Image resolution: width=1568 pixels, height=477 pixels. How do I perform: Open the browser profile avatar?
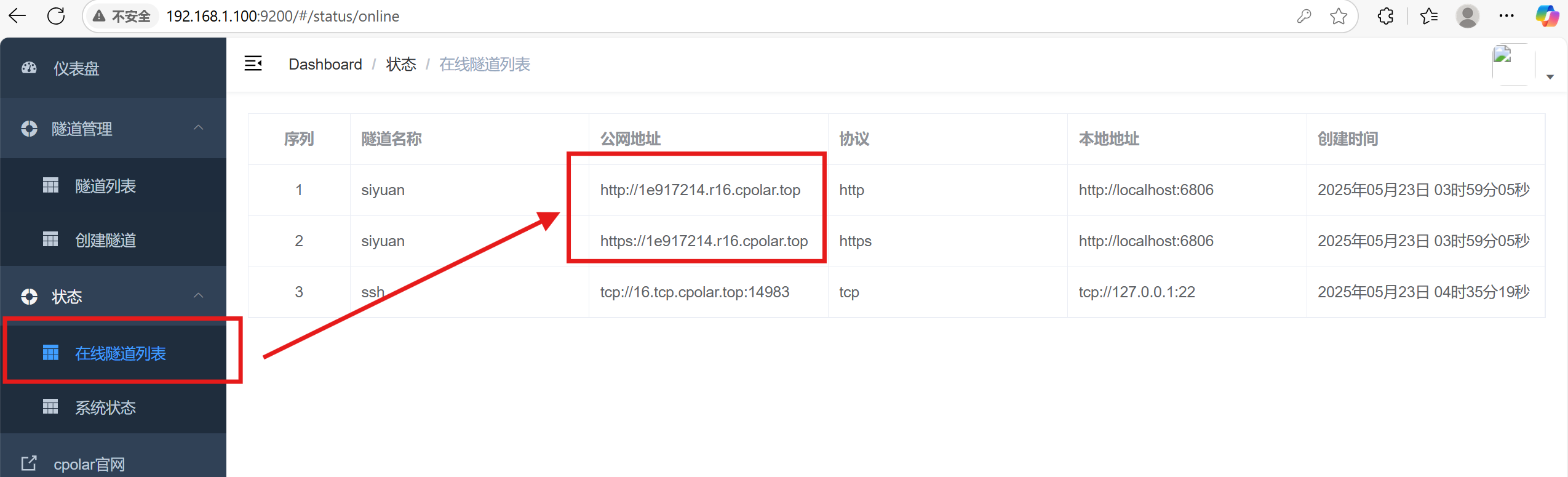[x=1467, y=16]
